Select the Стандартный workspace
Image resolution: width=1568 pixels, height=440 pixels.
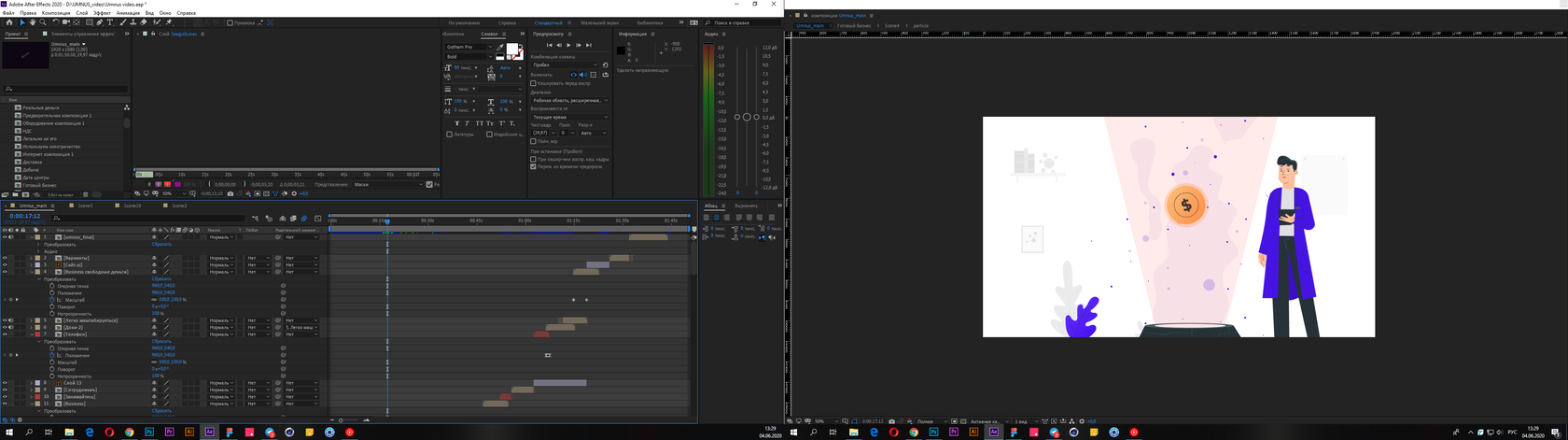(x=549, y=22)
